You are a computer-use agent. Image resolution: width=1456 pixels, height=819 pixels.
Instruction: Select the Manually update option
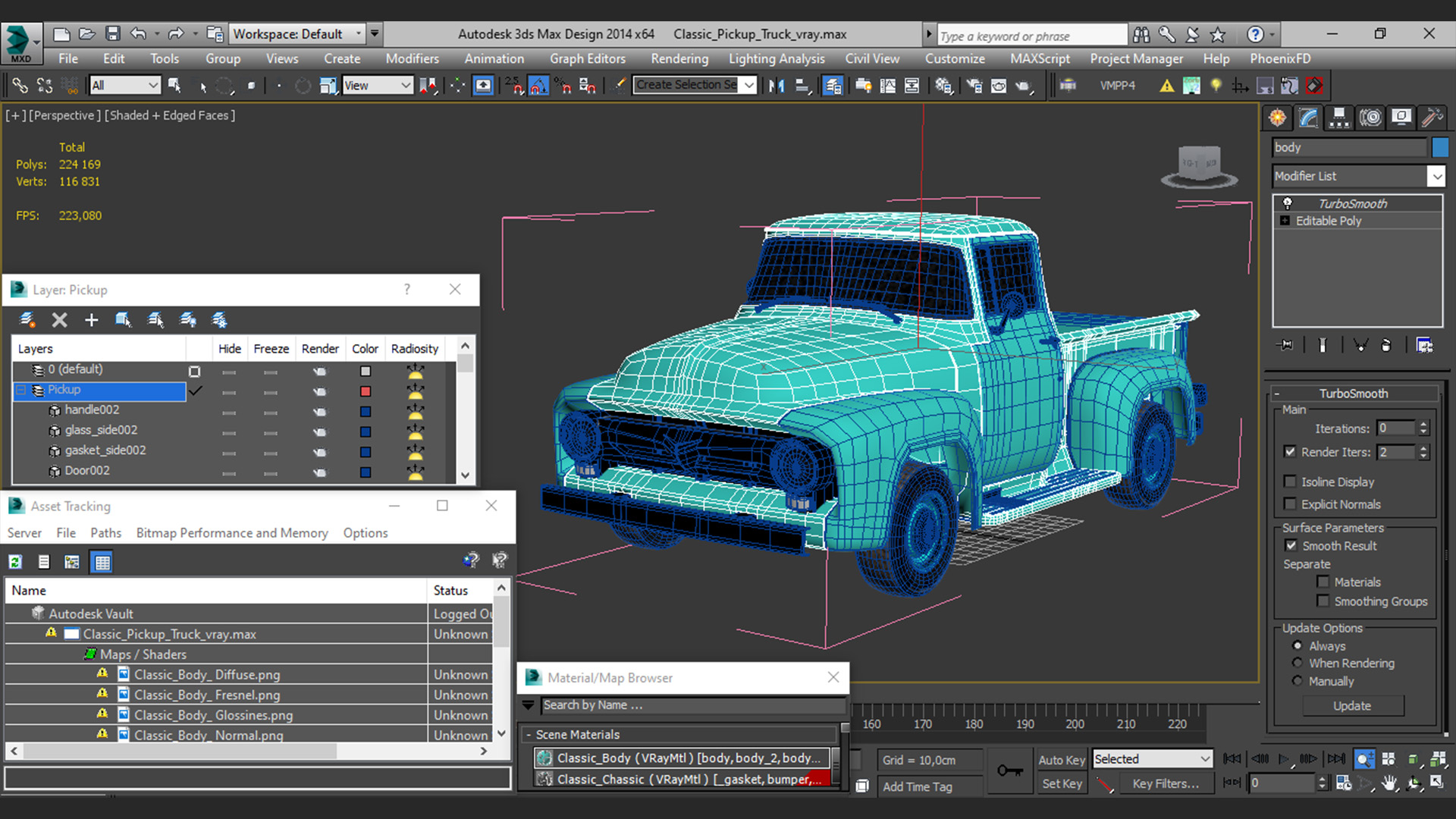click(1298, 681)
